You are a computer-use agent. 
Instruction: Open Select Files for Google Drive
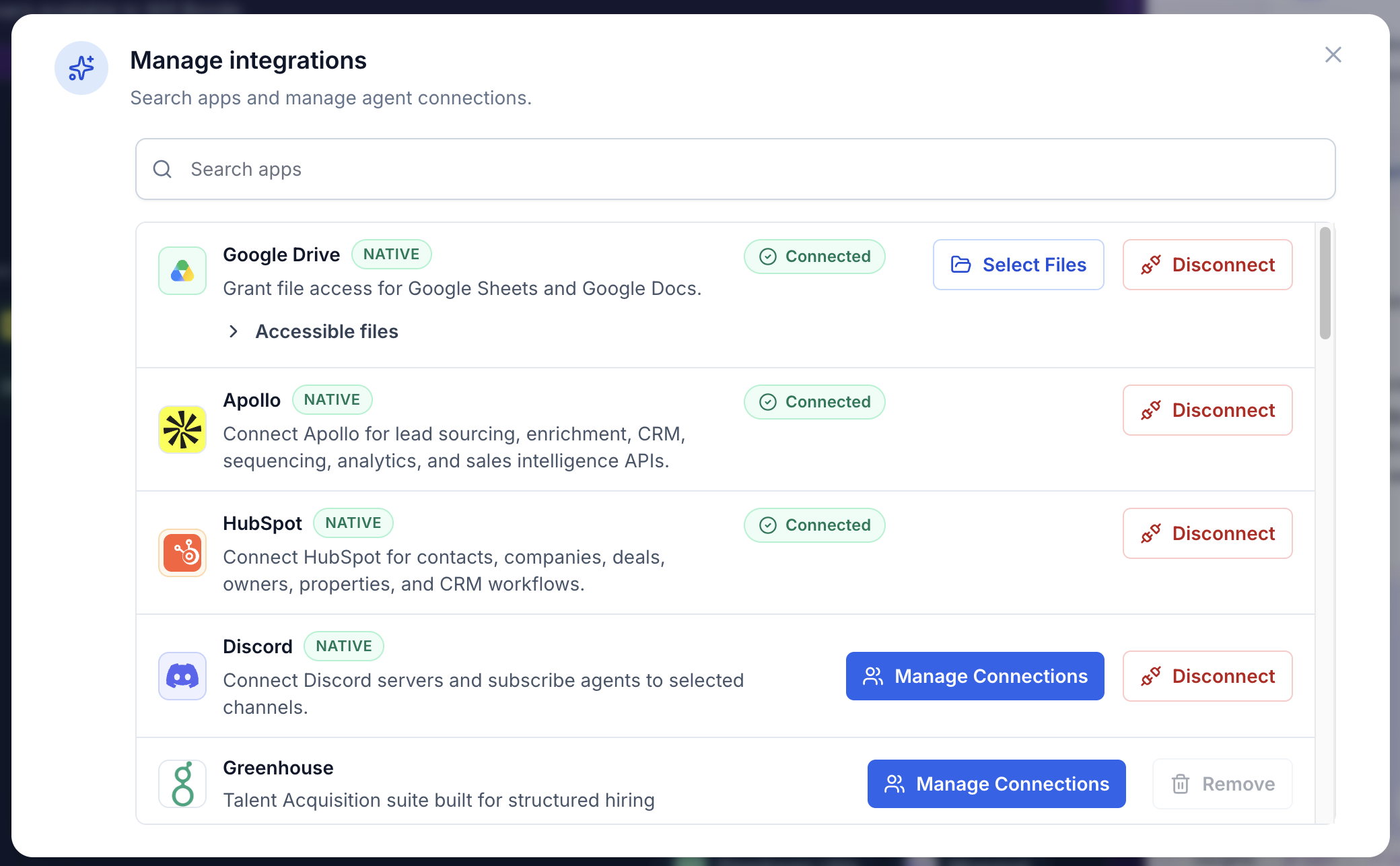(x=1018, y=265)
